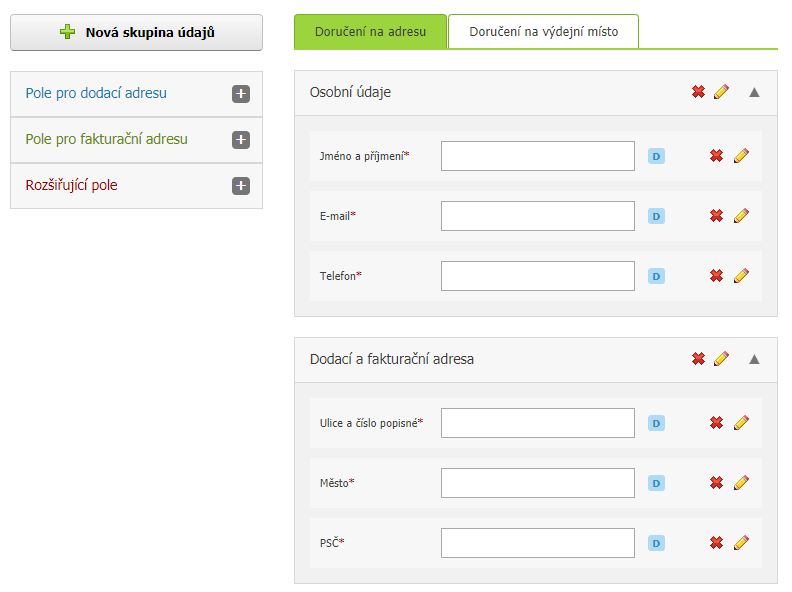Toggle the D badge next to Telefon
792x592 pixels.
click(x=656, y=276)
